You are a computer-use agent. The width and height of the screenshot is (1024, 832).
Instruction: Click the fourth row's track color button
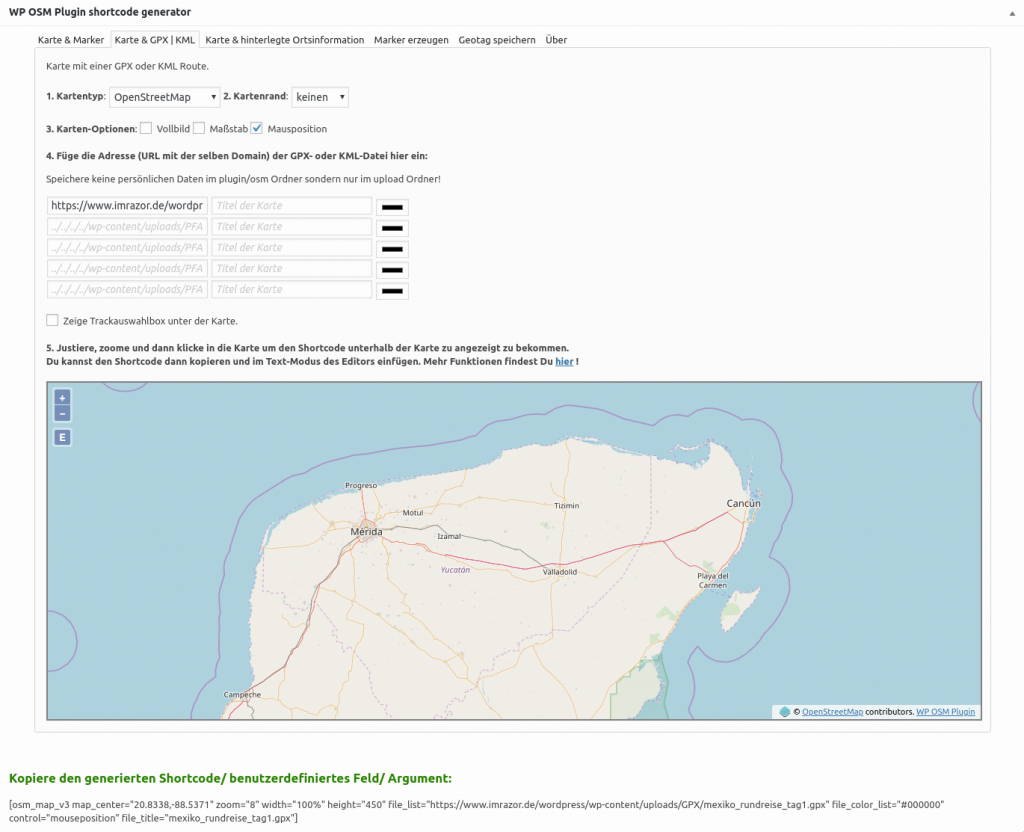click(x=390, y=268)
